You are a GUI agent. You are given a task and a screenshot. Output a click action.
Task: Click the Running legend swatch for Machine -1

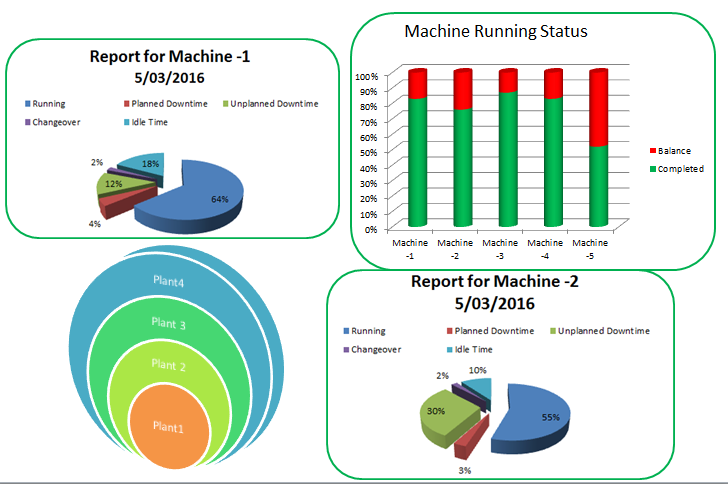tap(27, 103)
